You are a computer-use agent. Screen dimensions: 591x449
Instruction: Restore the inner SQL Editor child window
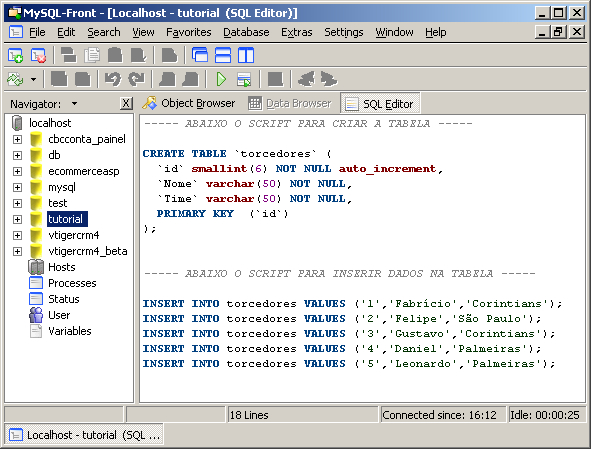click(559, 32)
